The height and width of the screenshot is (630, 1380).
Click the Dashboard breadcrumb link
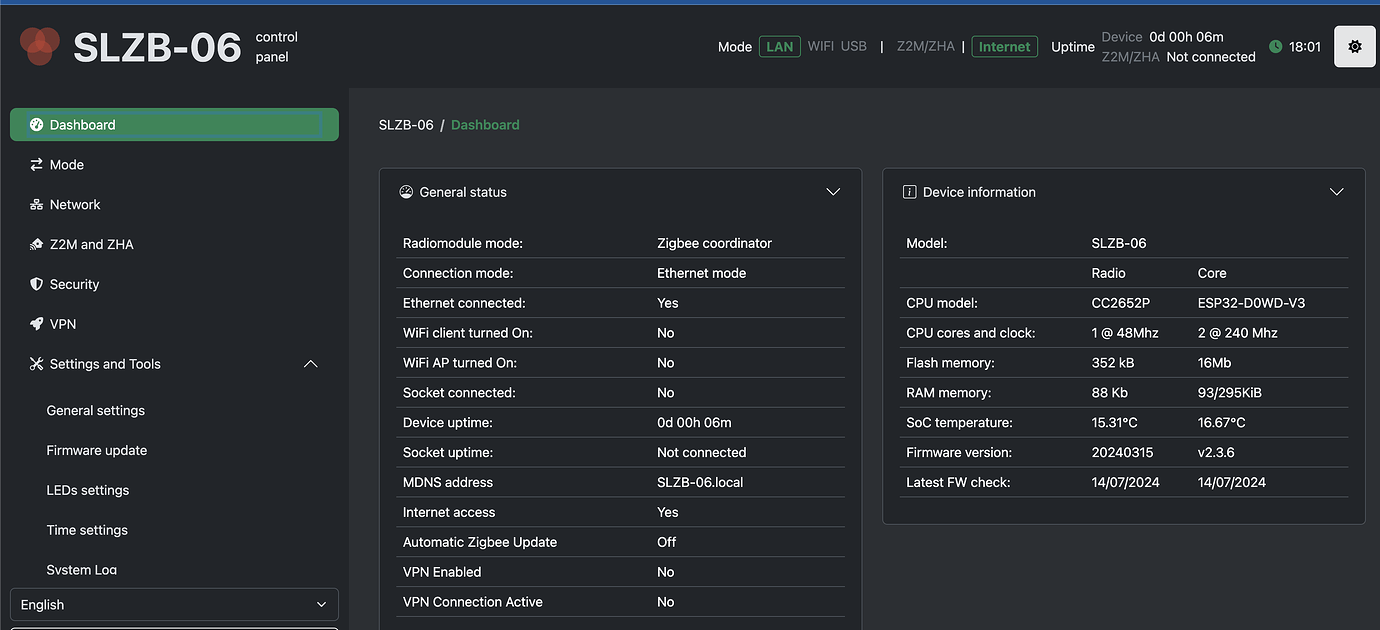[485, 125]
